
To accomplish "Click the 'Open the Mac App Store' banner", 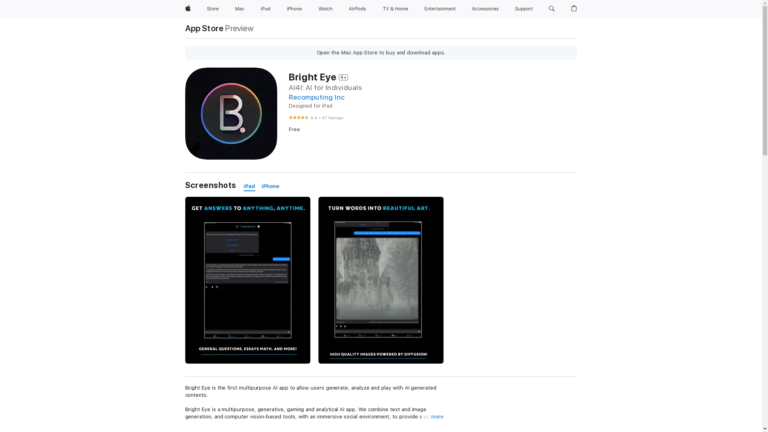I will [381, 53].
